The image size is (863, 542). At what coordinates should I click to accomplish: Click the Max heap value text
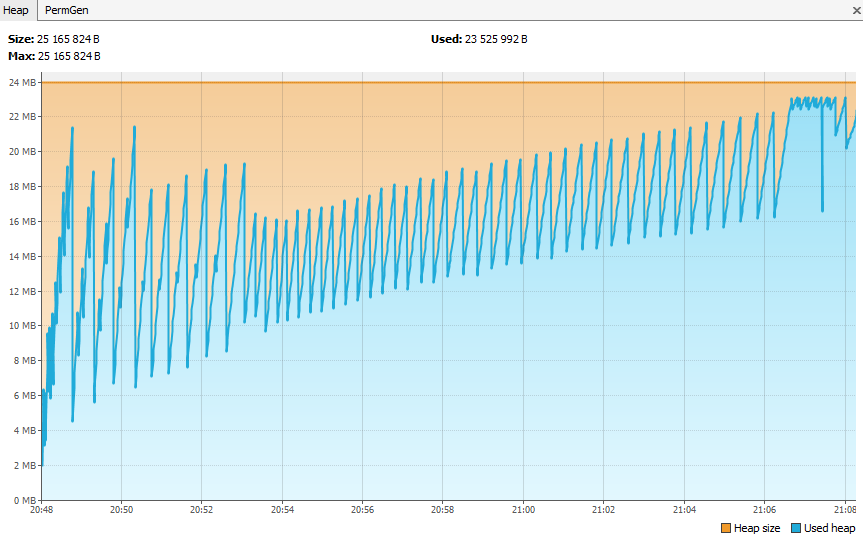click(x=68, y=56)
